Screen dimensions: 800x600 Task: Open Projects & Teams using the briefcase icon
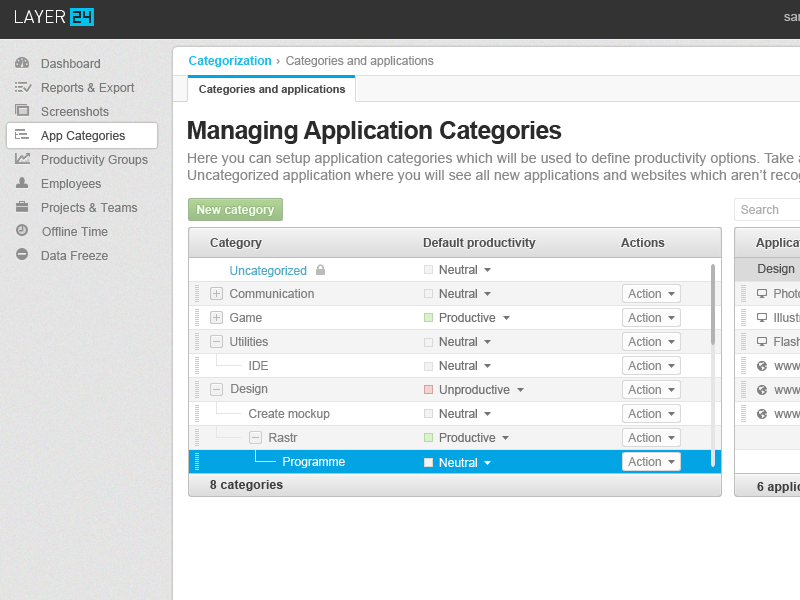[x=22, y=207]
